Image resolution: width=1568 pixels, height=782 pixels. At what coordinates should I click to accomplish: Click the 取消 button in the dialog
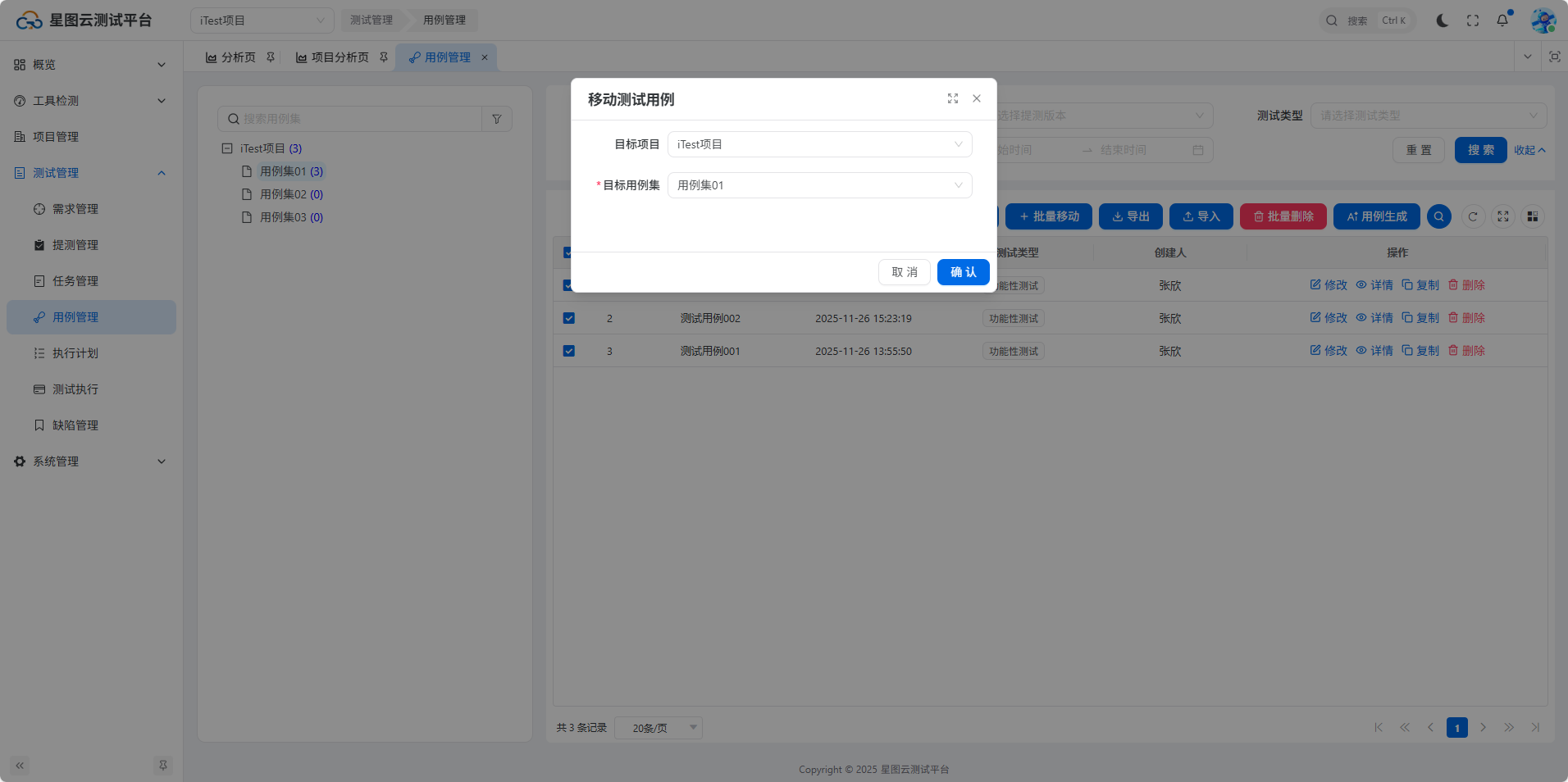pyautogui.click(x=904, y=272)
